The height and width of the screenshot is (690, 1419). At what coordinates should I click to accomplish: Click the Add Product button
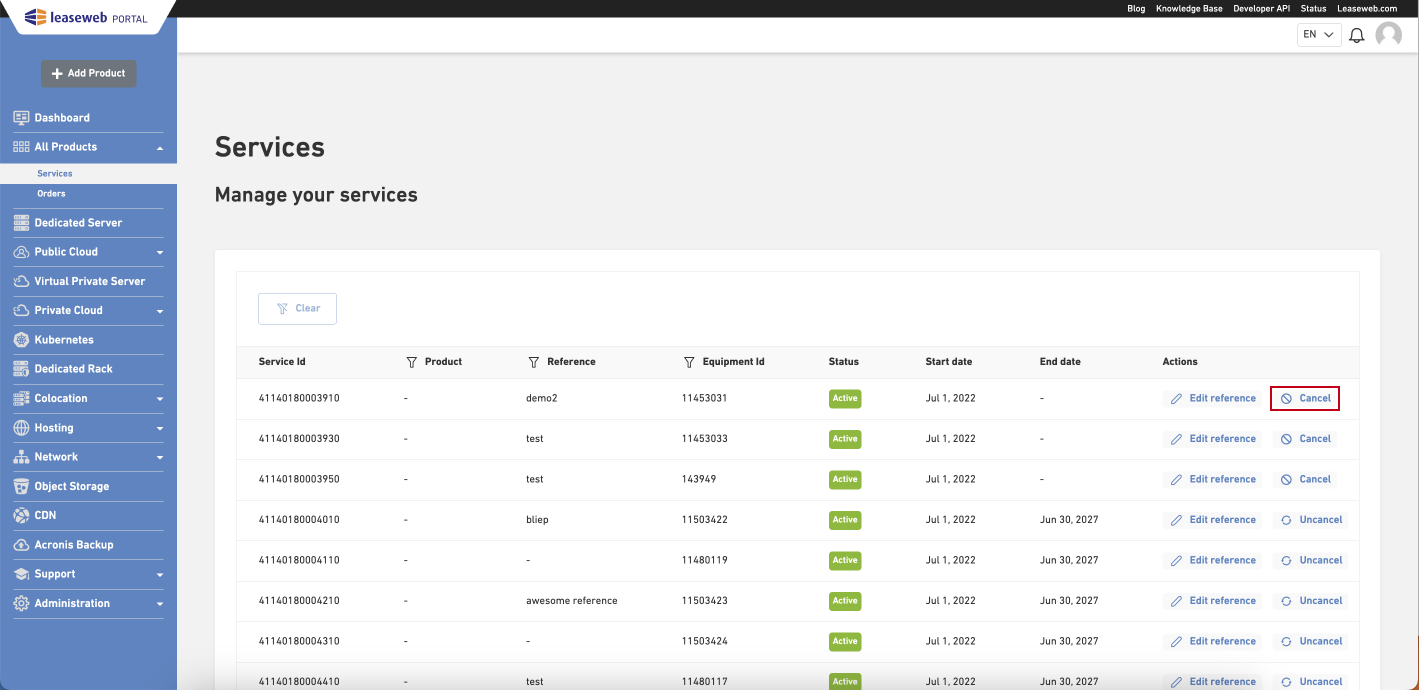88,73
